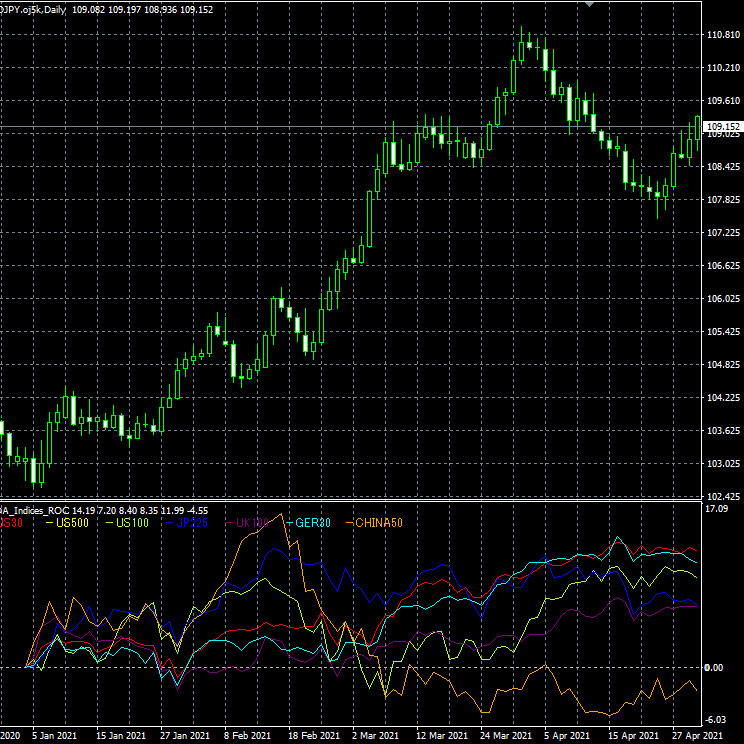Click the 107.825 price axis label
Screen dimensions: 744x744
point(723,200)
